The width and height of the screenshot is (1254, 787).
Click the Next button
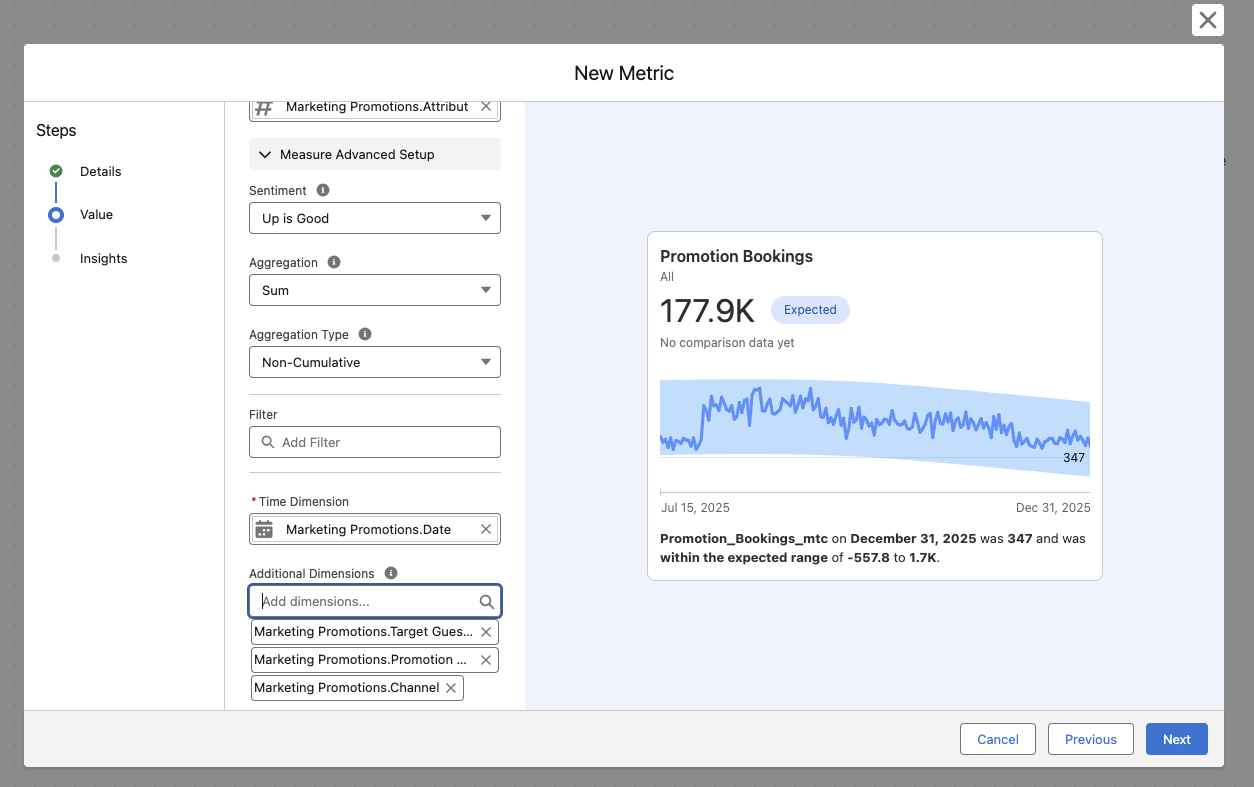[1176, 739]
